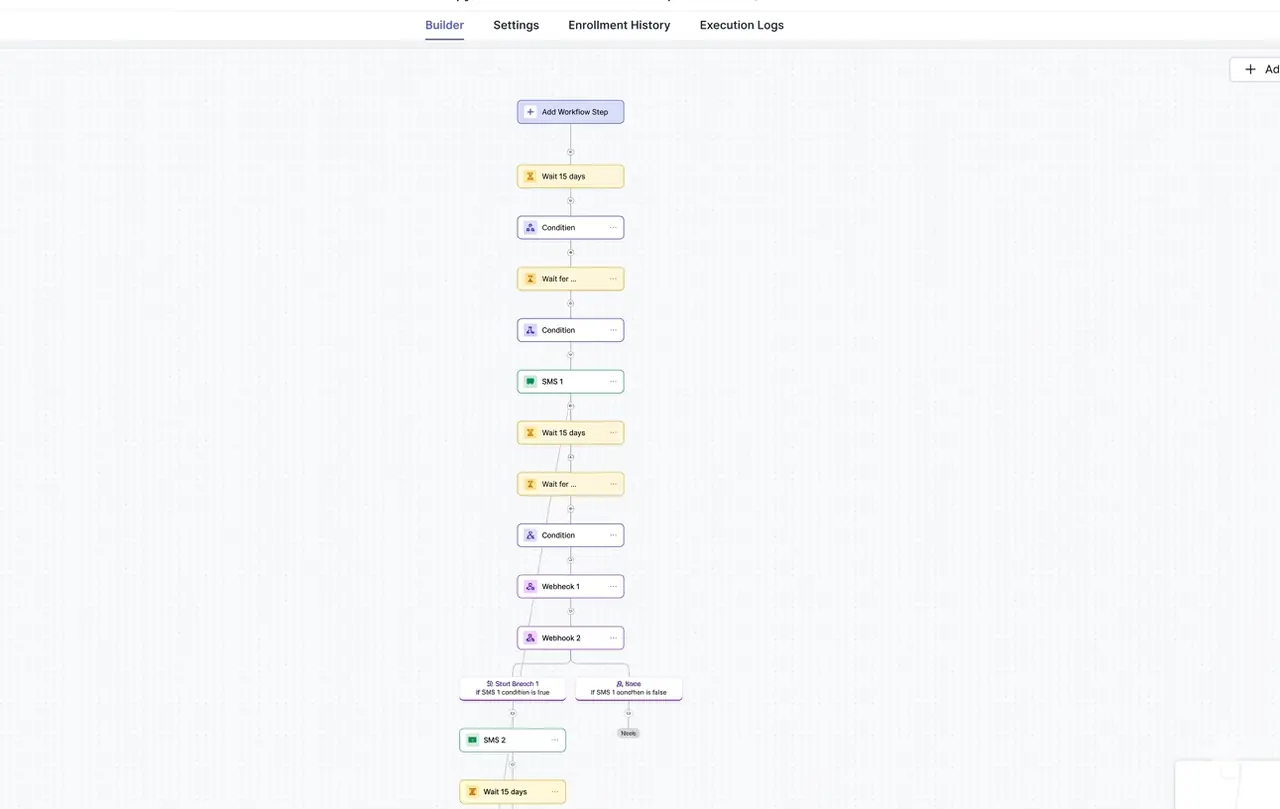This screenshot has height=809, width=1280.
Task: Open the three-dot menu on Webhook 2
Action: [613, 638]
